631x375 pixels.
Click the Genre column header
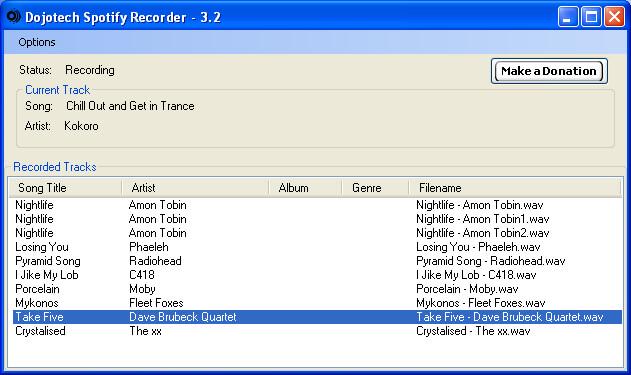click(x=375, y=188)
